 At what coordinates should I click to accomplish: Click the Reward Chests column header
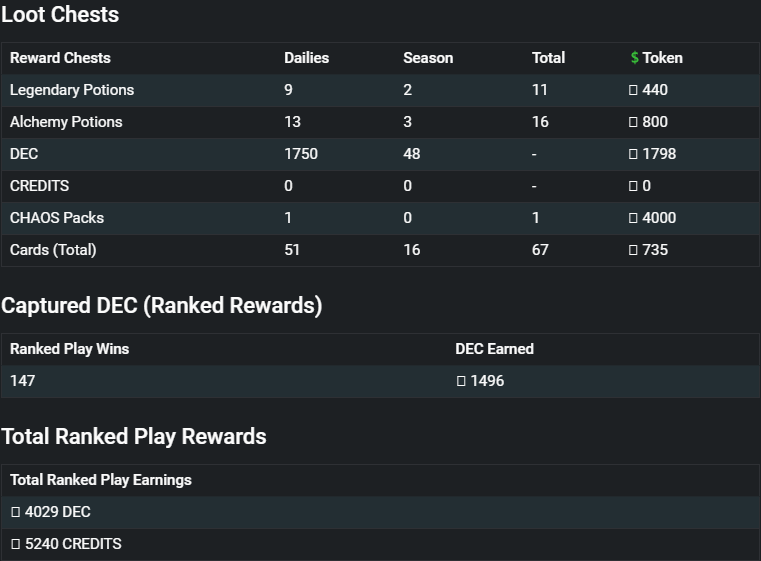coord(60,58)
